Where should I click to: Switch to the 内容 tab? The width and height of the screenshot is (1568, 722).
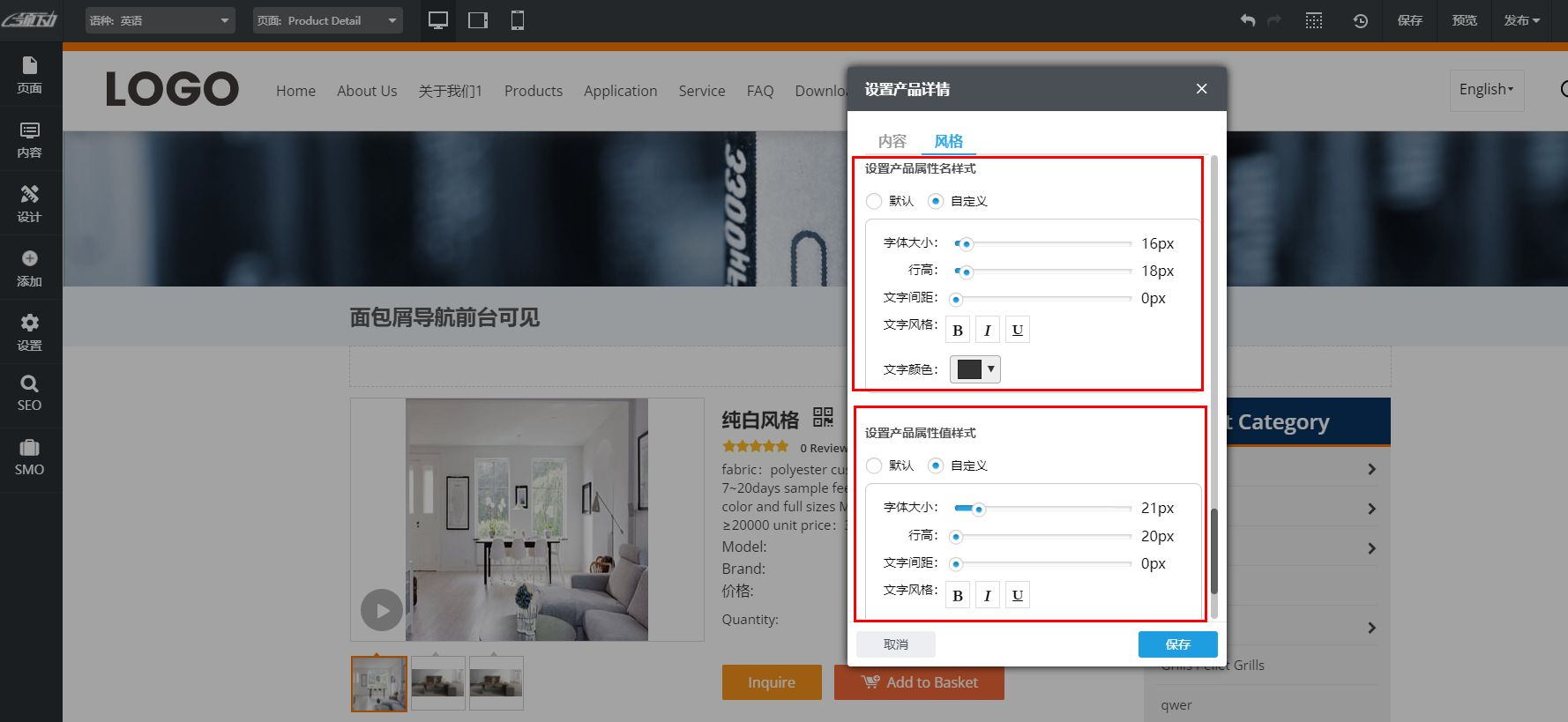point(892,141)
